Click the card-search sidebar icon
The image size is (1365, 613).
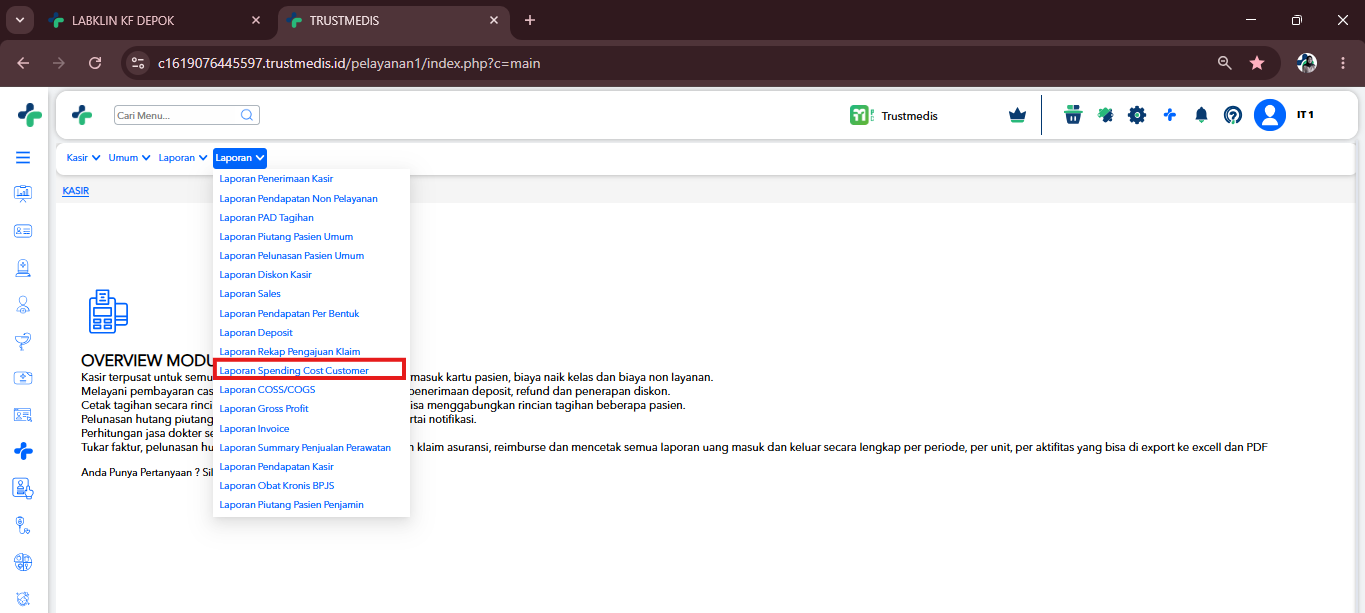tap(23, 414)
